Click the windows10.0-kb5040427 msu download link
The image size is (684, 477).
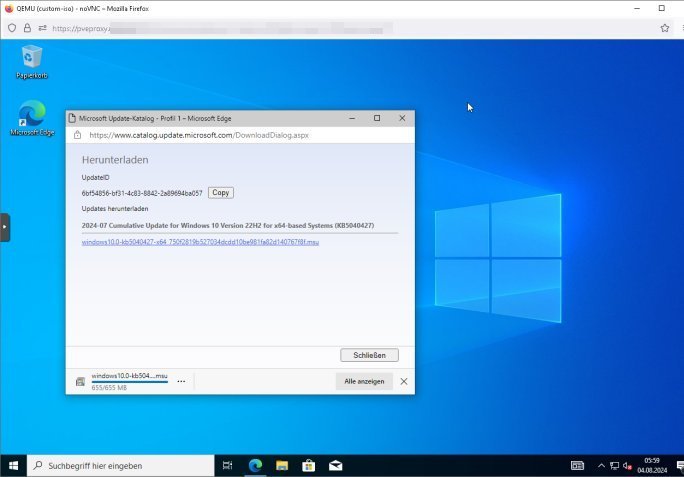(x=200, y=242)
